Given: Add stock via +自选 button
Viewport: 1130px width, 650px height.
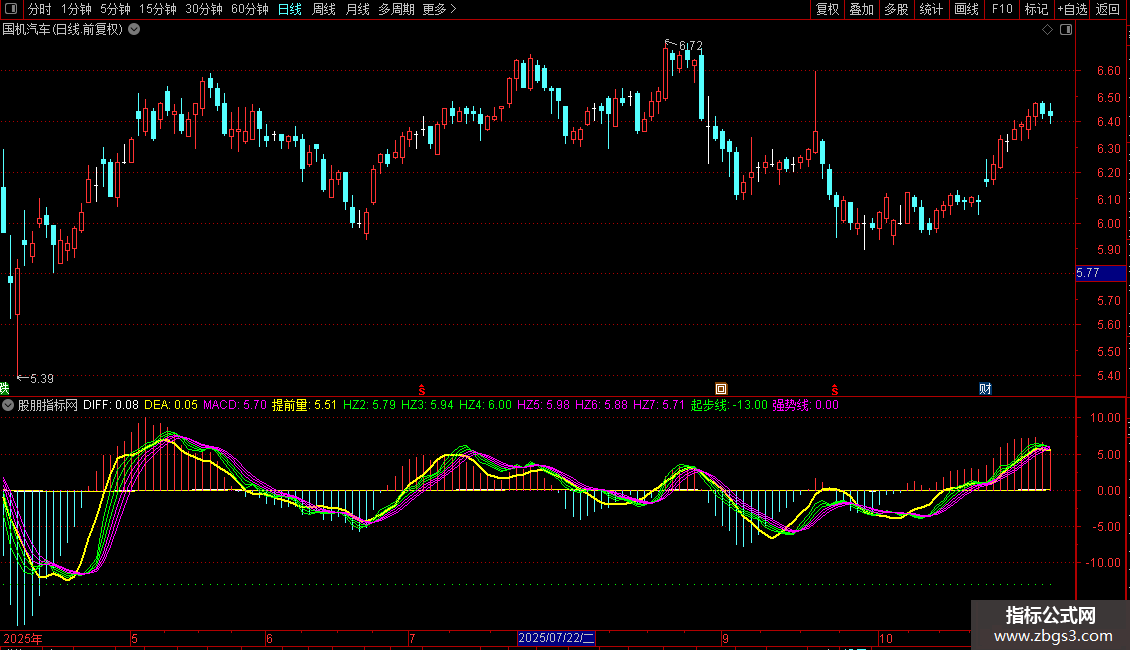Looking at the screenshot, I should click(1069, 10).
